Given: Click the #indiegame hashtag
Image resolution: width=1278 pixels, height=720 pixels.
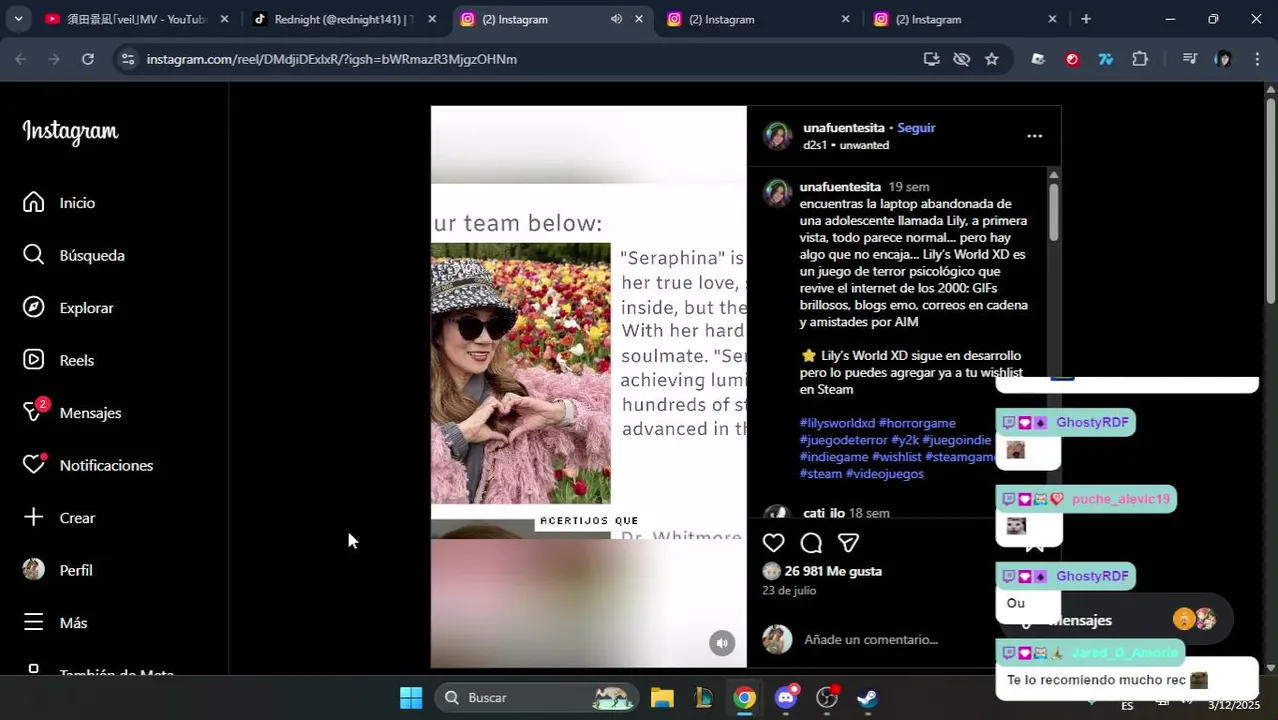Looking at the screenshot, I should 834,457.
